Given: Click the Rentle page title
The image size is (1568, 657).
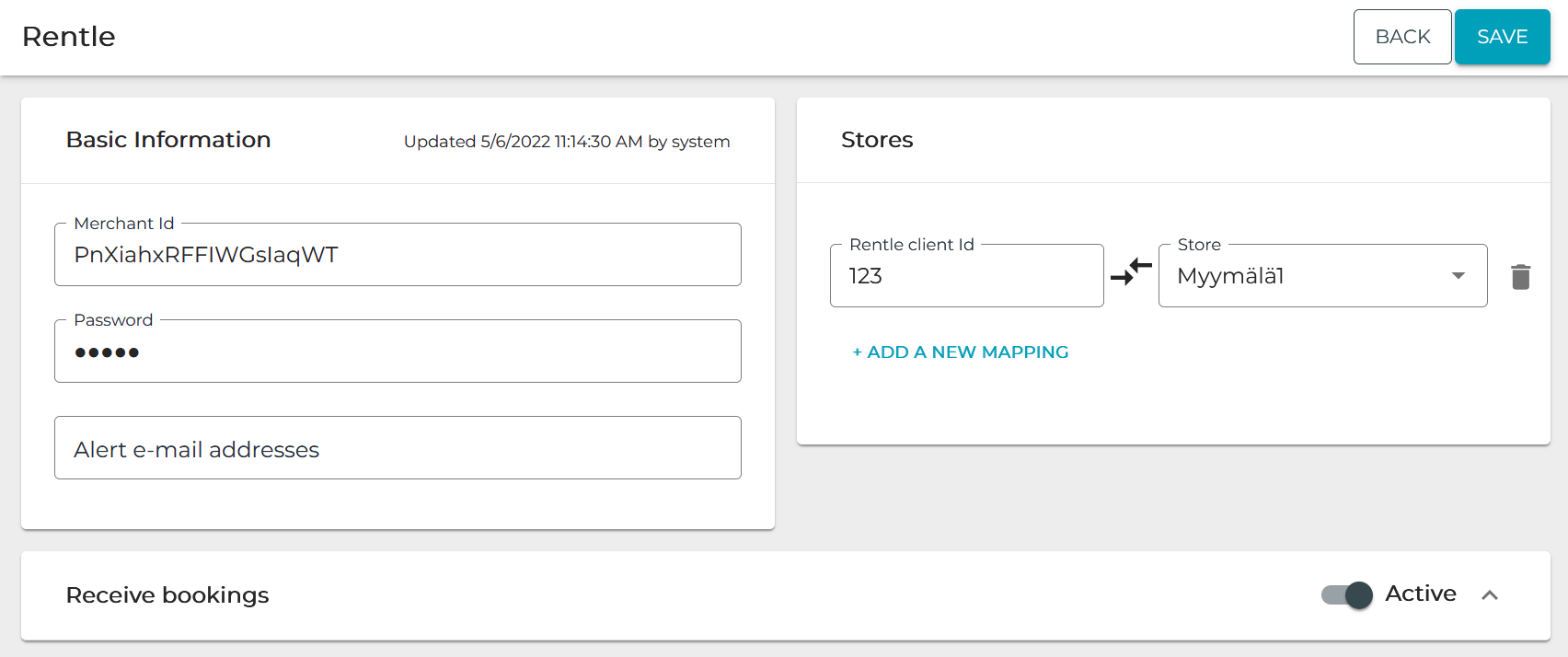Looking at the screenshot, I should pos(69,37).
